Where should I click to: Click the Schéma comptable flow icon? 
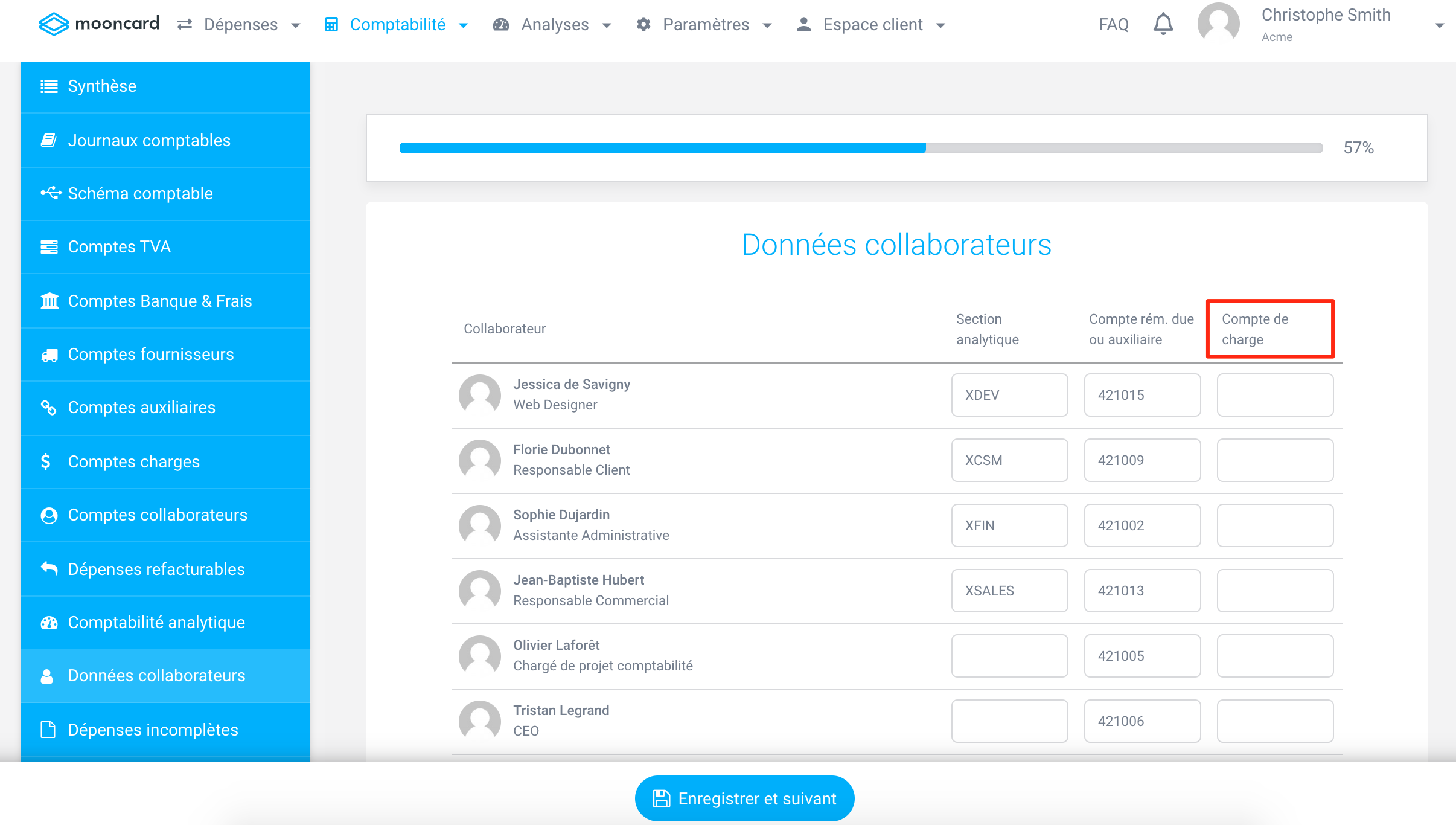click(51, 193)
